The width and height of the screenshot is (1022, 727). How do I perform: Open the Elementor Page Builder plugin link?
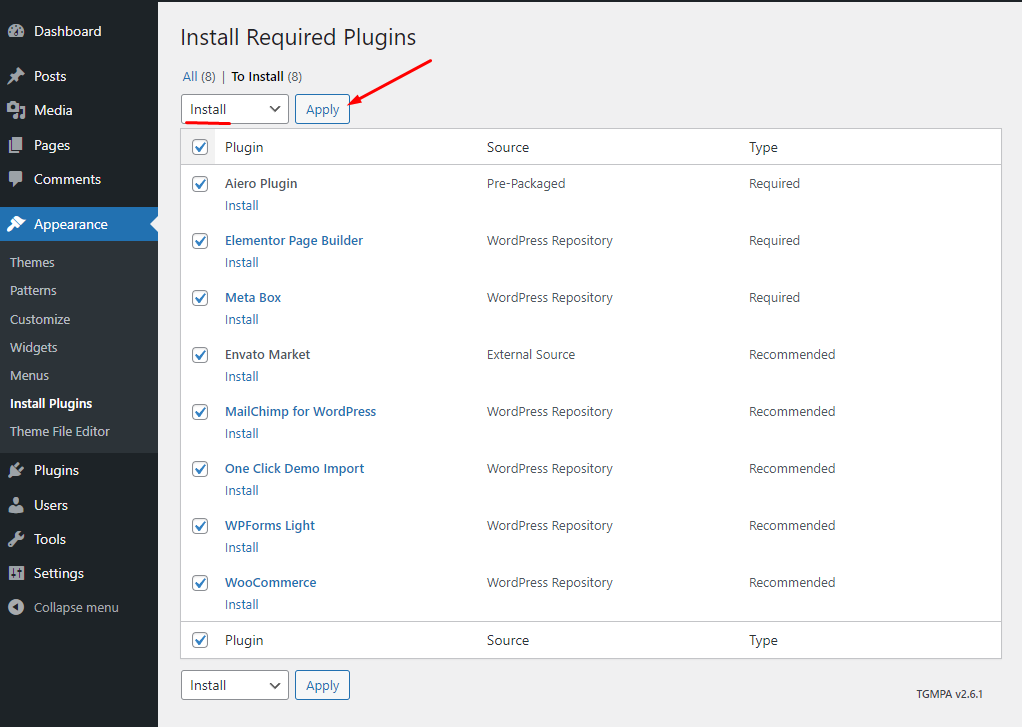294,241
